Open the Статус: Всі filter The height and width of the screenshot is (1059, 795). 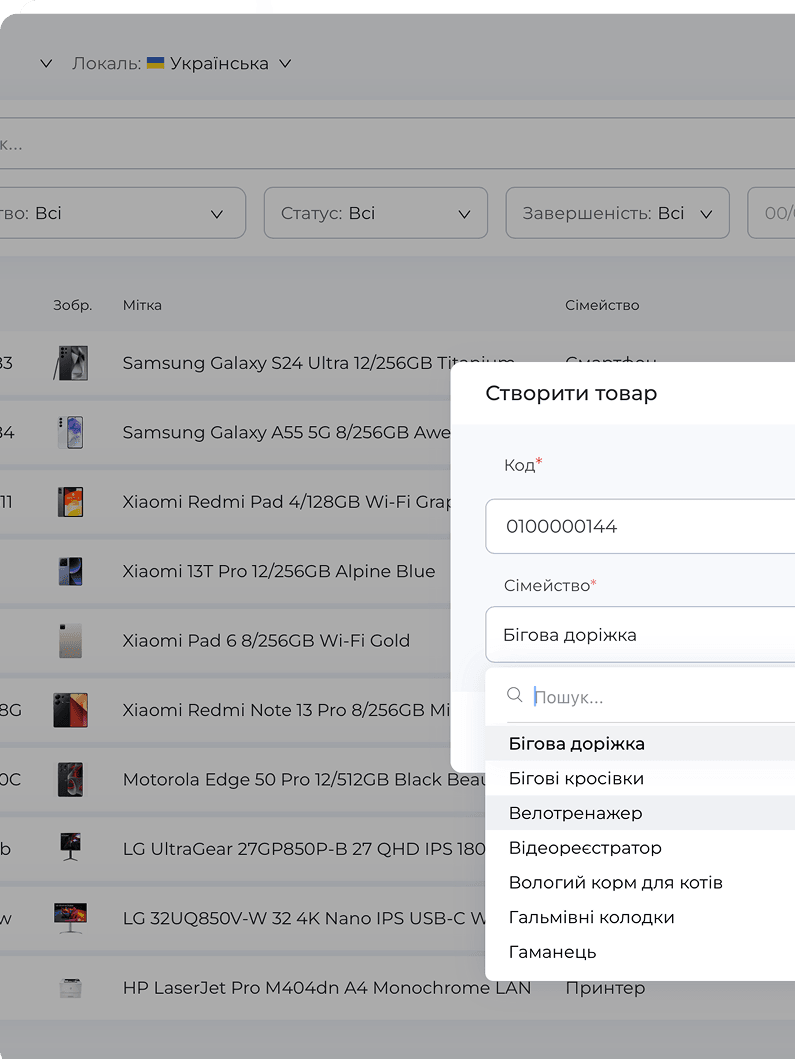point(376,213)
